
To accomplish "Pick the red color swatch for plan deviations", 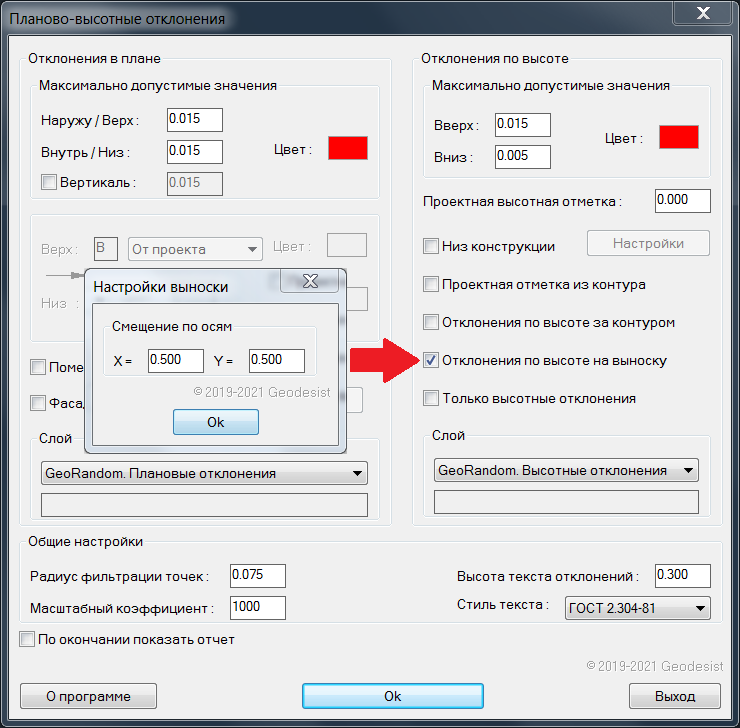I will pyautogui.click(x=348, y=148).
